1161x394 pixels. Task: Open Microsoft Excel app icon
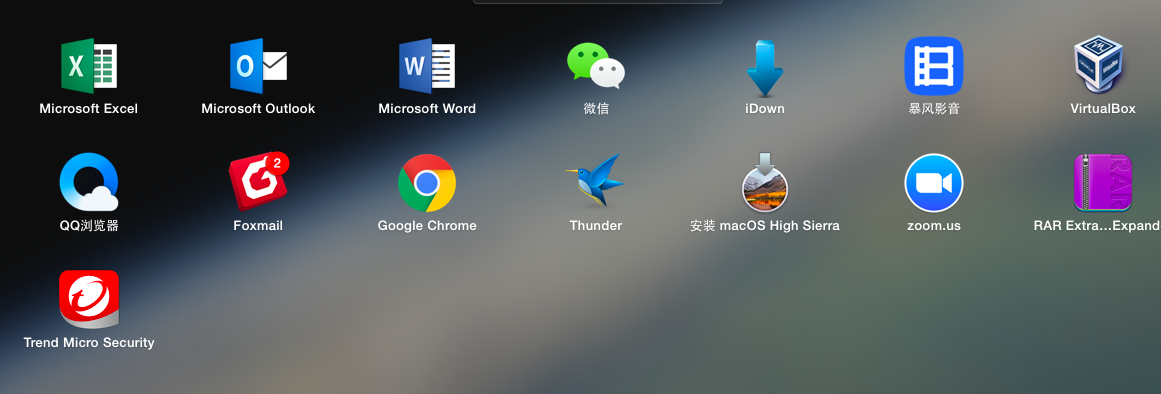pyautogui.click(x=89, y=66)
